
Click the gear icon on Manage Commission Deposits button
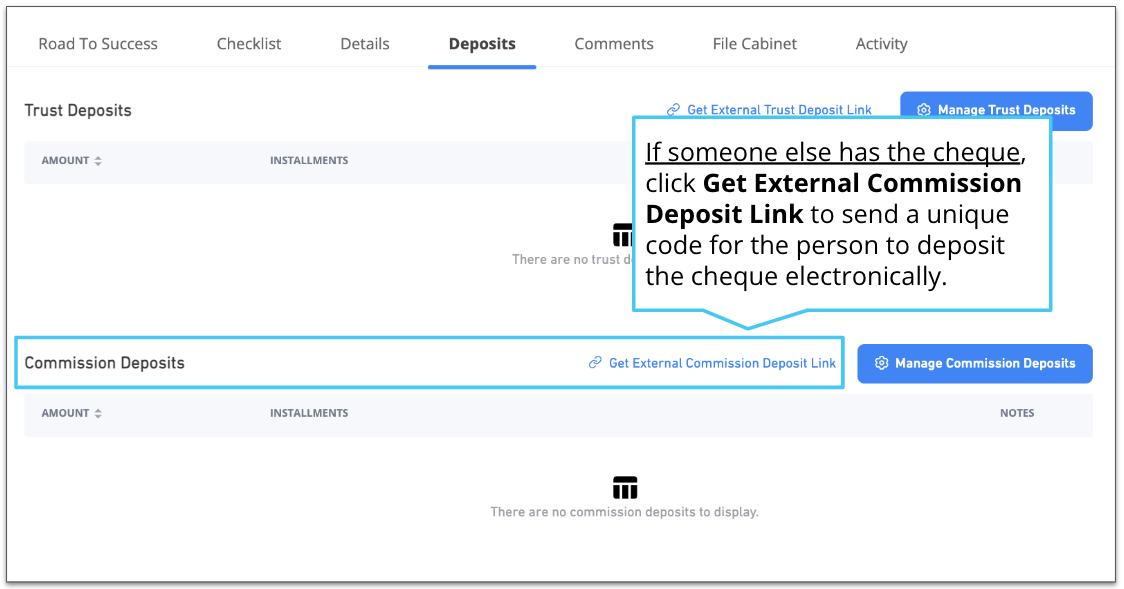click(881, 363)
